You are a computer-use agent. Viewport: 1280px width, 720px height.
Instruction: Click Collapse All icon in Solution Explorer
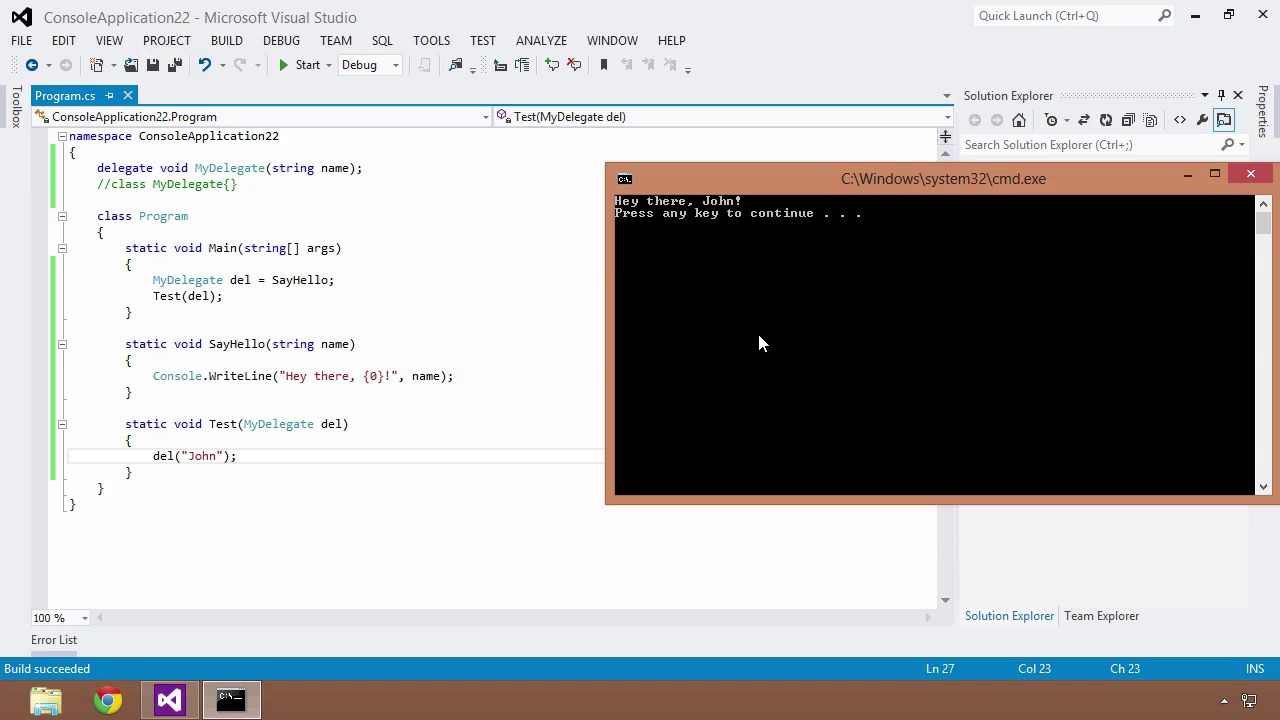tap(1128, 120)
